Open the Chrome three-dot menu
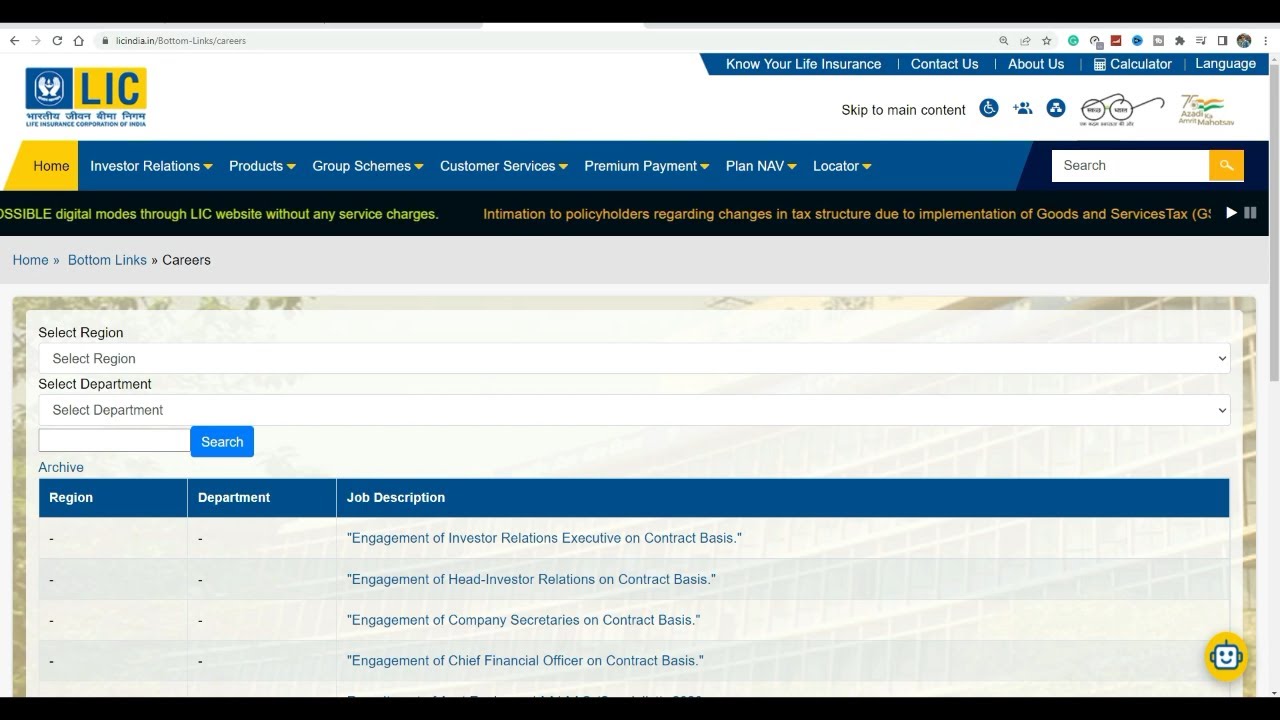The height and width of the screenshot is (720, 1280). tap(1265, 41)
